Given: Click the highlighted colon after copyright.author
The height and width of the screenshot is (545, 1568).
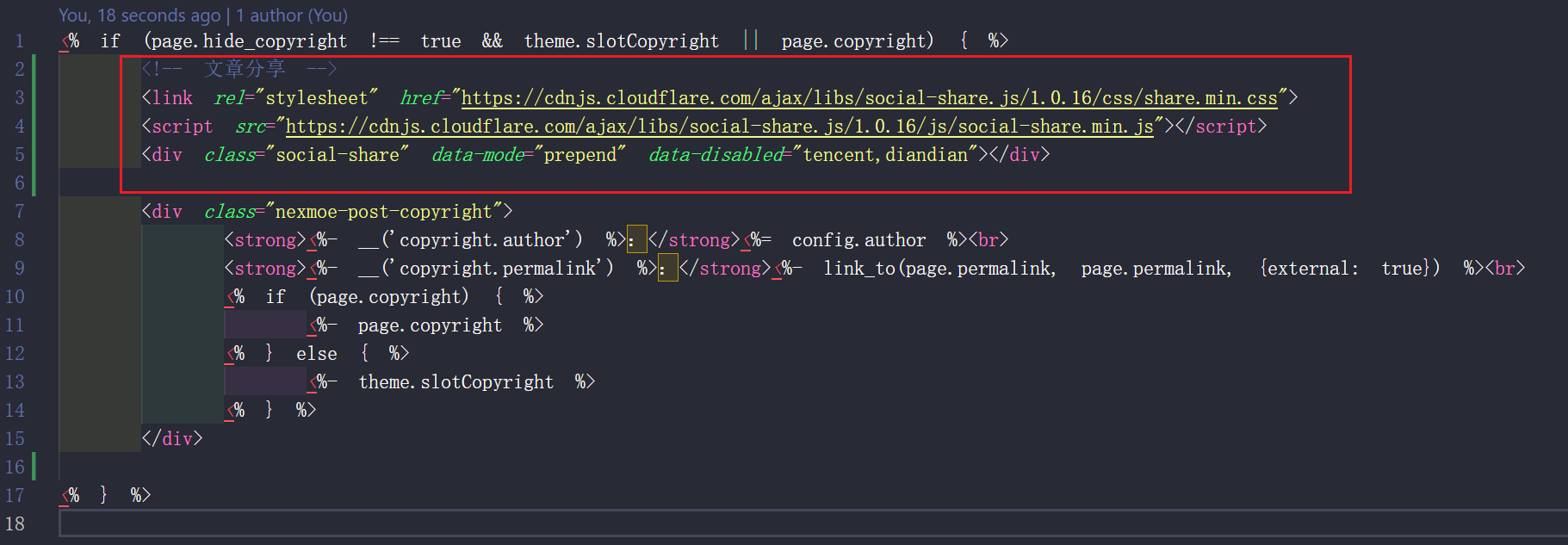Looking at the screenshot, I should pyautogui.click(x=636, y=240).
